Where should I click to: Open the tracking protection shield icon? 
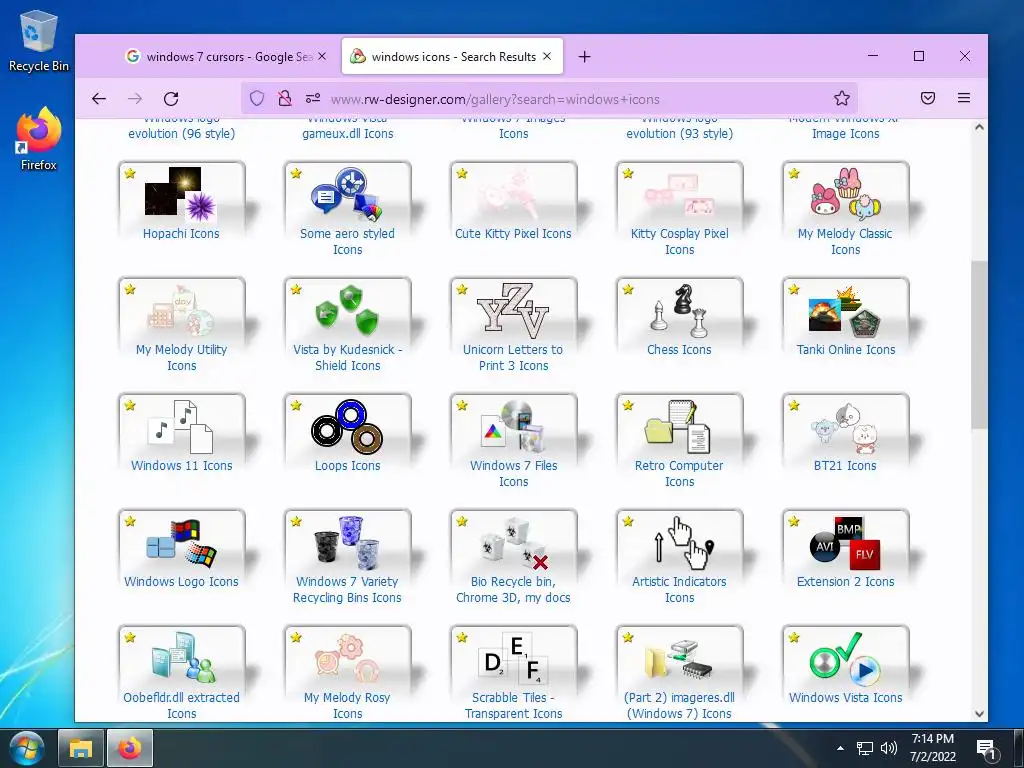coord(257,99)
